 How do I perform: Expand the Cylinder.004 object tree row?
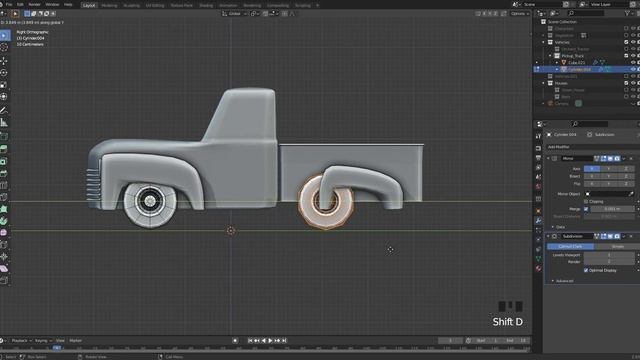[x=557, y=69]
